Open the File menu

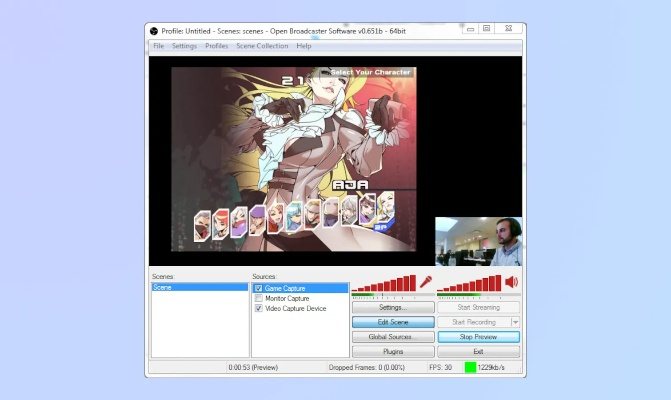159,46
